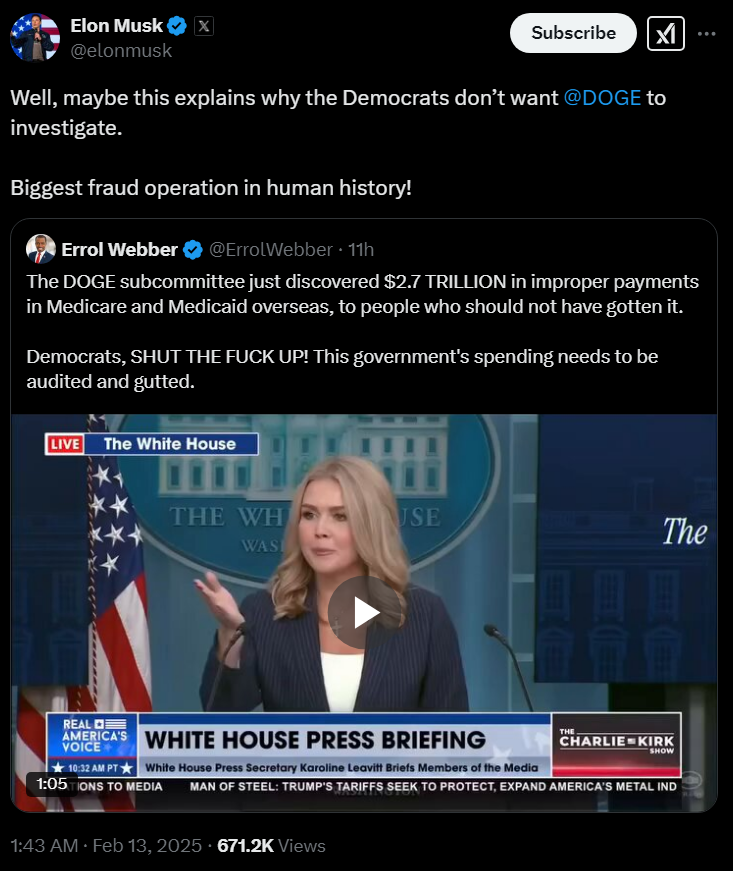Play the White House press briefing video
Image resolution: width=733 pixels, height=871 pixels.
[x=364, y=612]
